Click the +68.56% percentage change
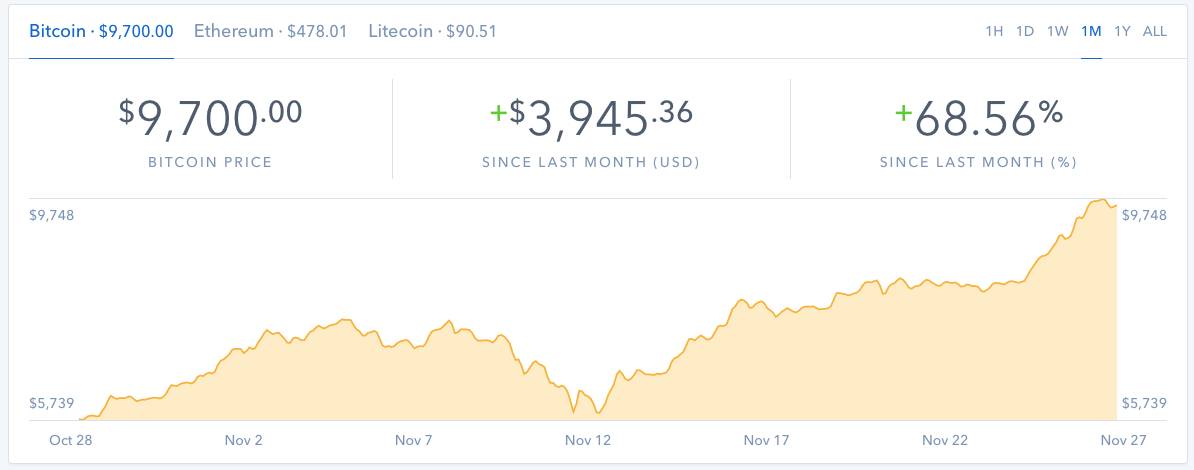This screenshot has height=470, width=1194. 978,118
